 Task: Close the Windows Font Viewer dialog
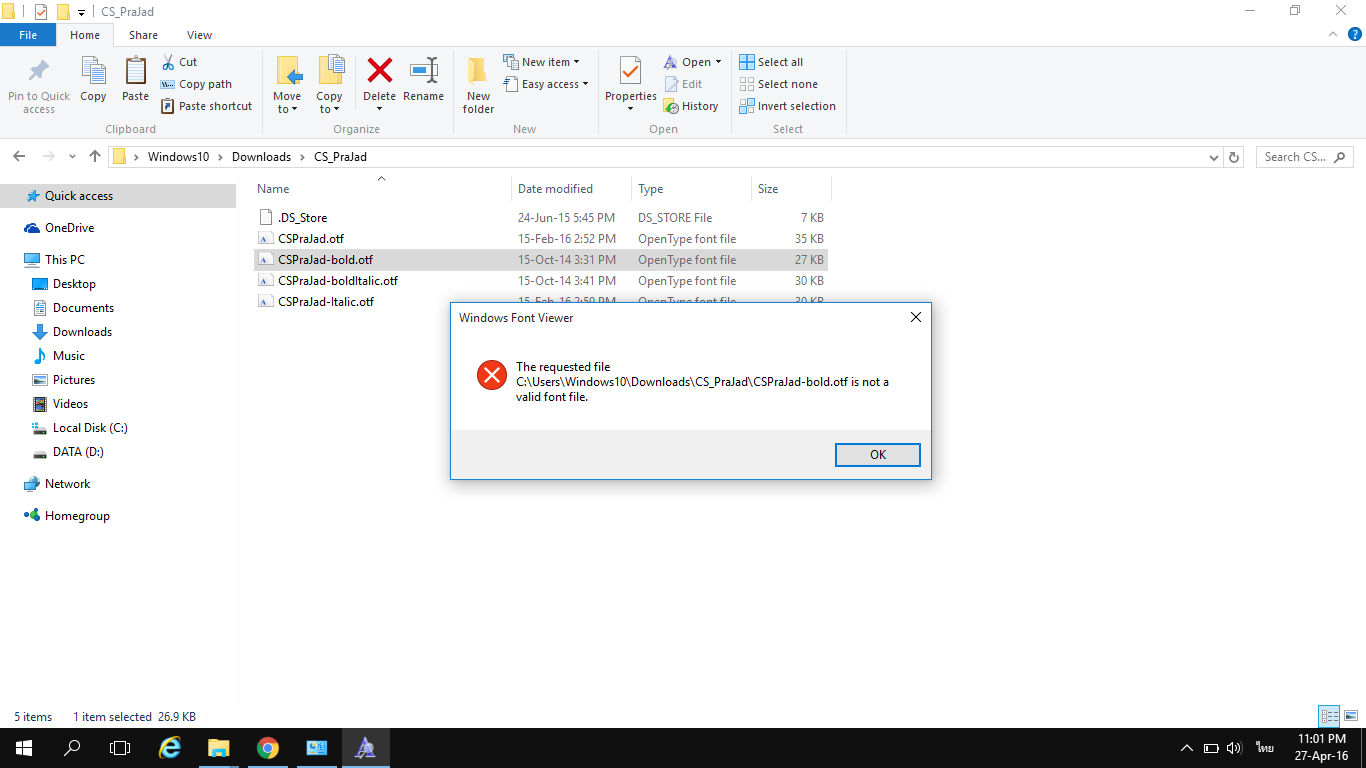915,317
